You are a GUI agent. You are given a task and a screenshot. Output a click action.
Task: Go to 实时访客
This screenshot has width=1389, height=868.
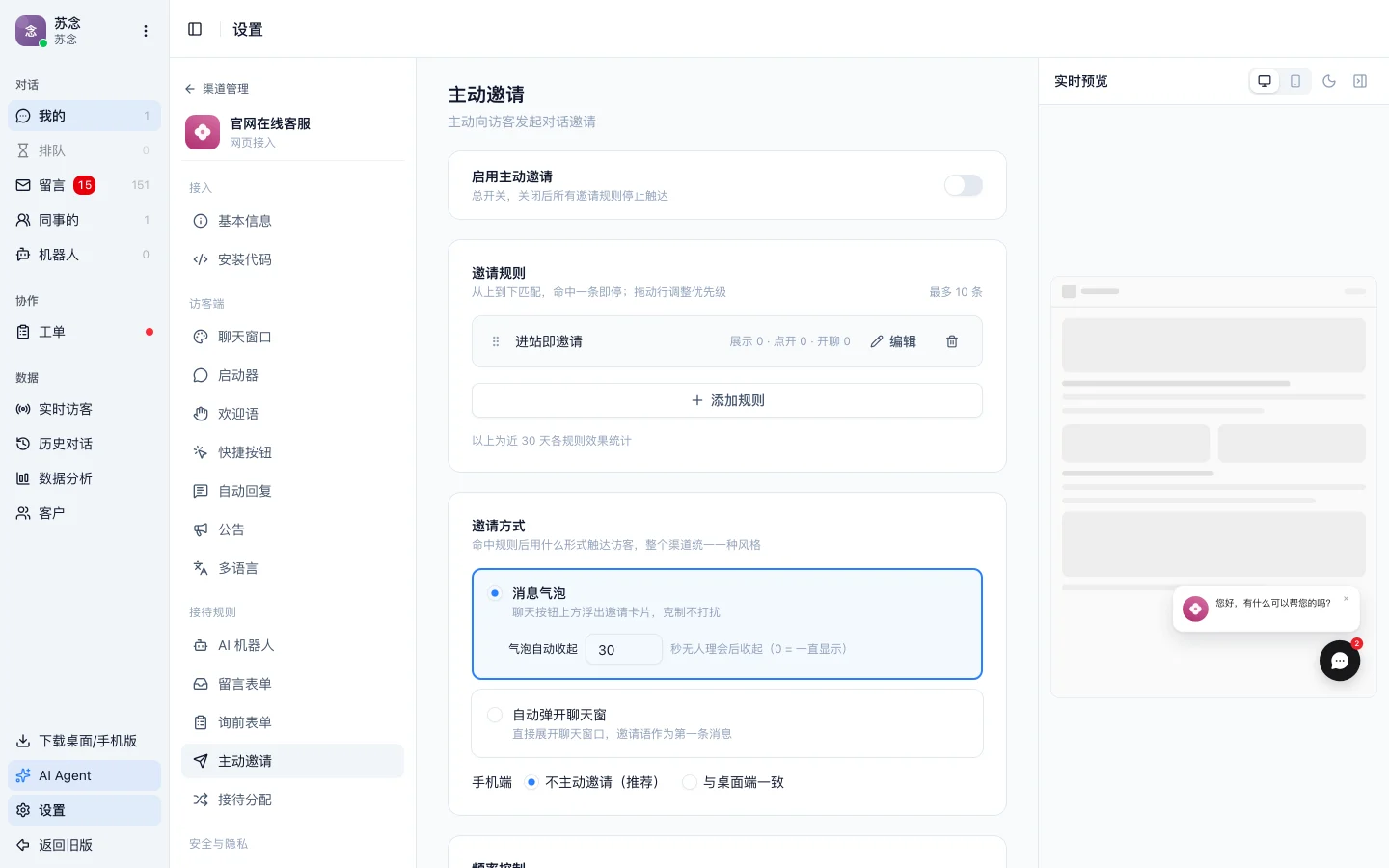pyautogui.click(x=84, y=409)
